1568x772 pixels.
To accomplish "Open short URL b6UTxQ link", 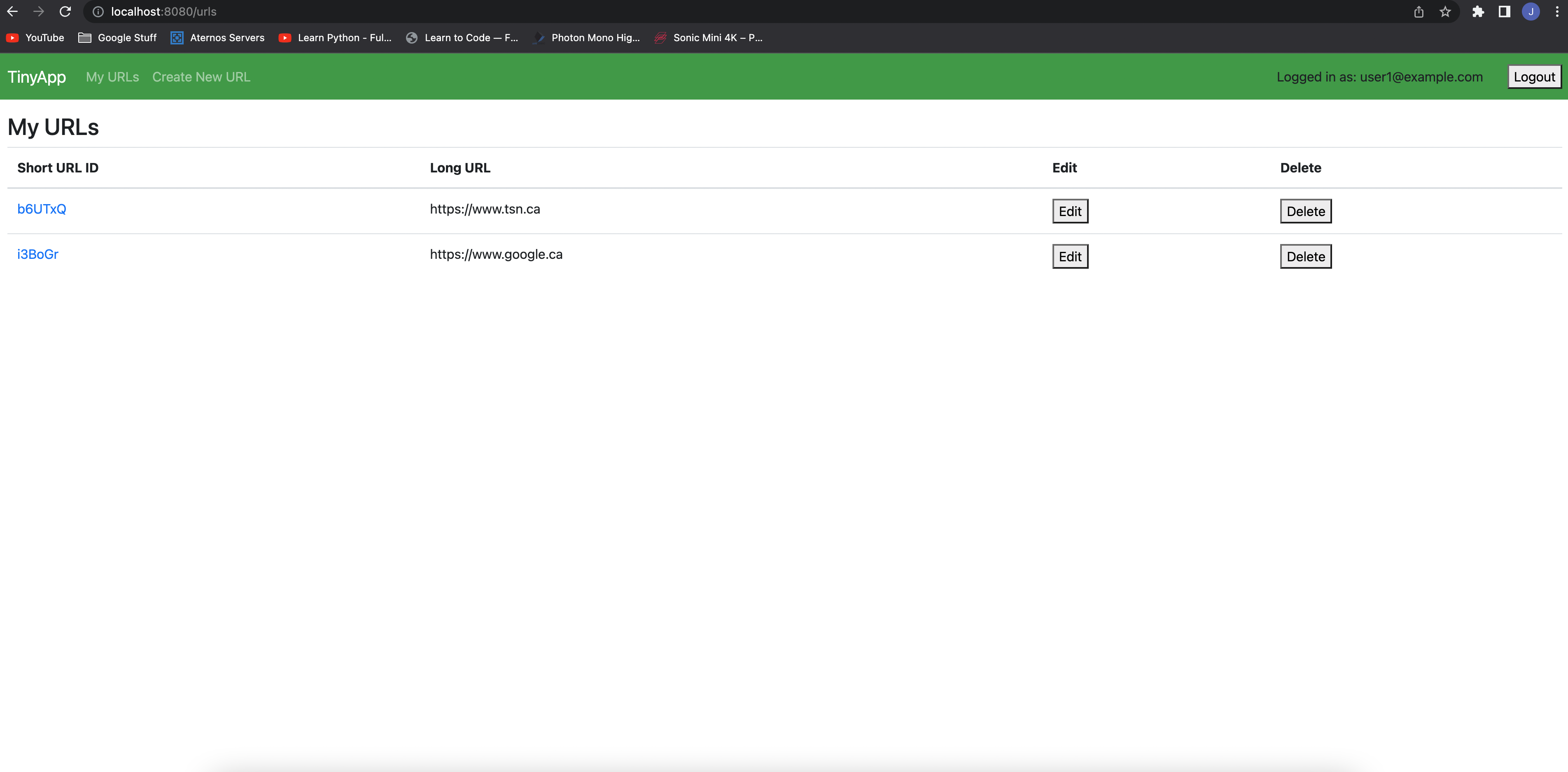I will [x=42, y=209].
